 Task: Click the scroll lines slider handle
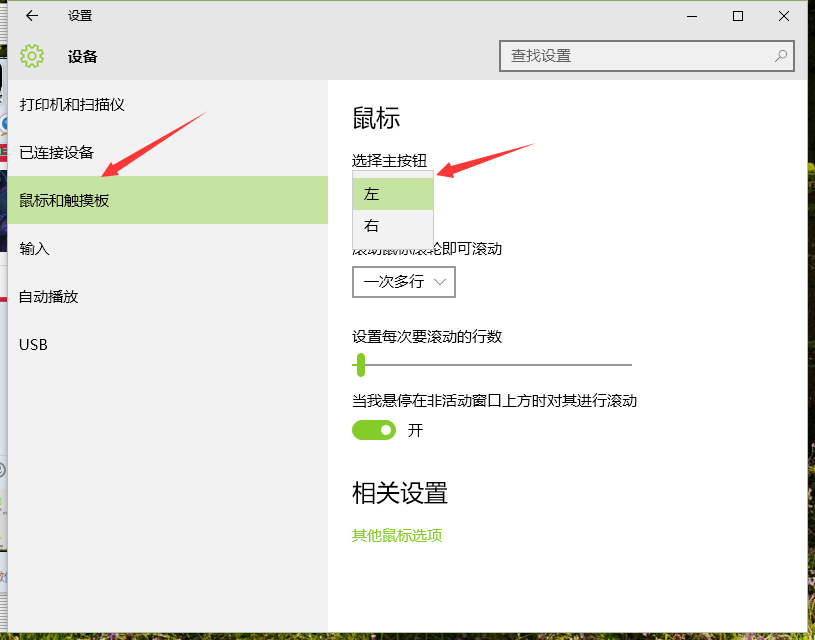coord(361,366)
